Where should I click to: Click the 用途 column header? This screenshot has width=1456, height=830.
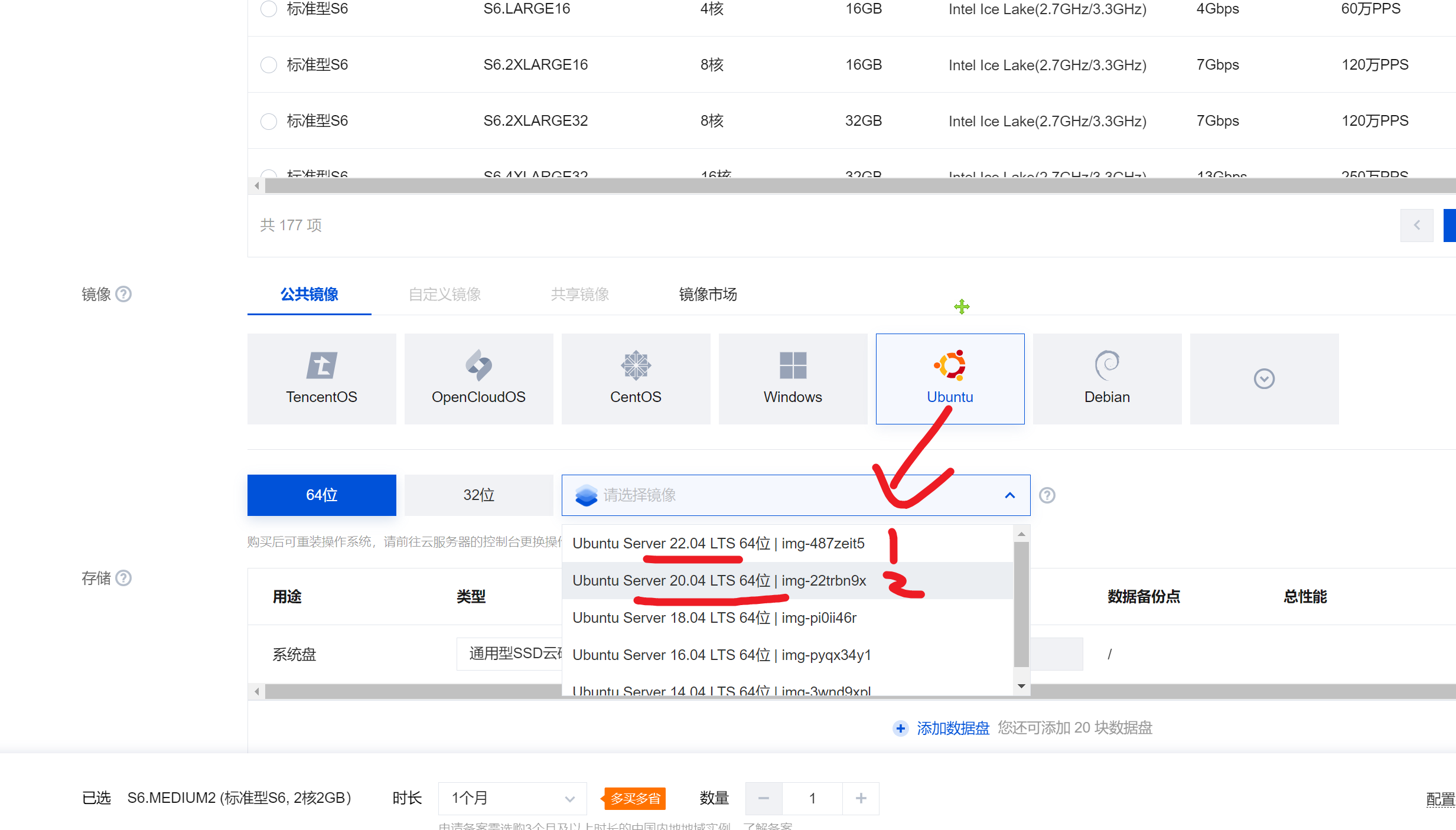[x=287, y=596]
